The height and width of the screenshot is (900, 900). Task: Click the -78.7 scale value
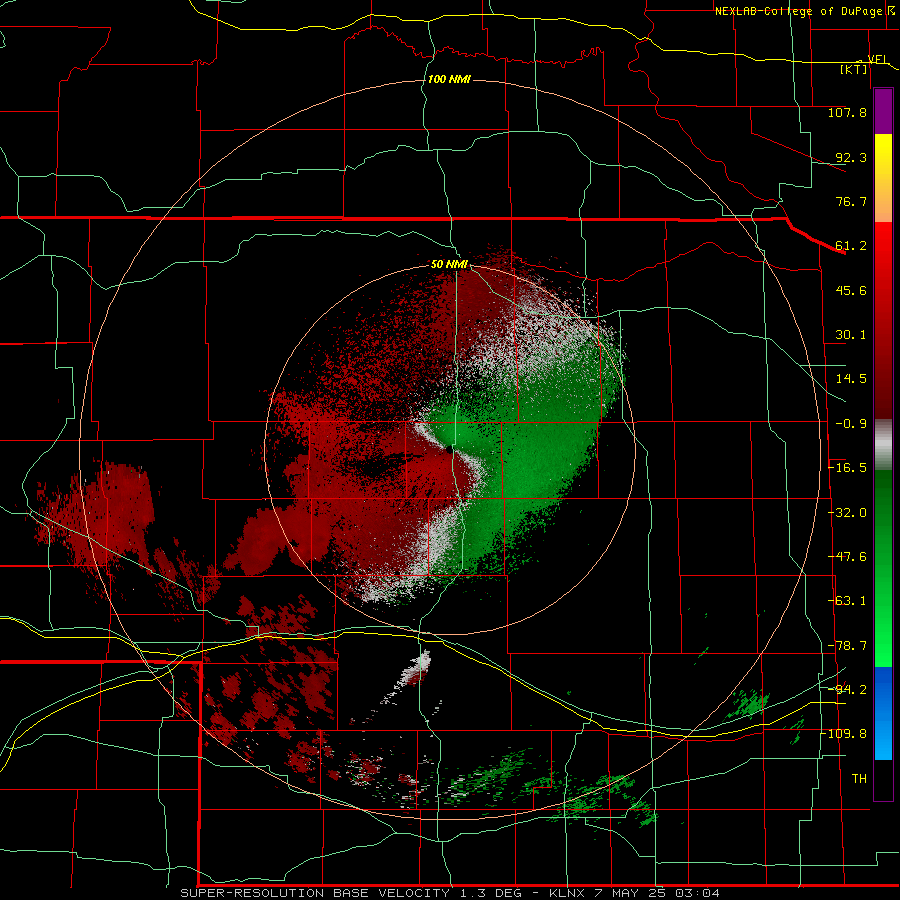tap(847, 646)
